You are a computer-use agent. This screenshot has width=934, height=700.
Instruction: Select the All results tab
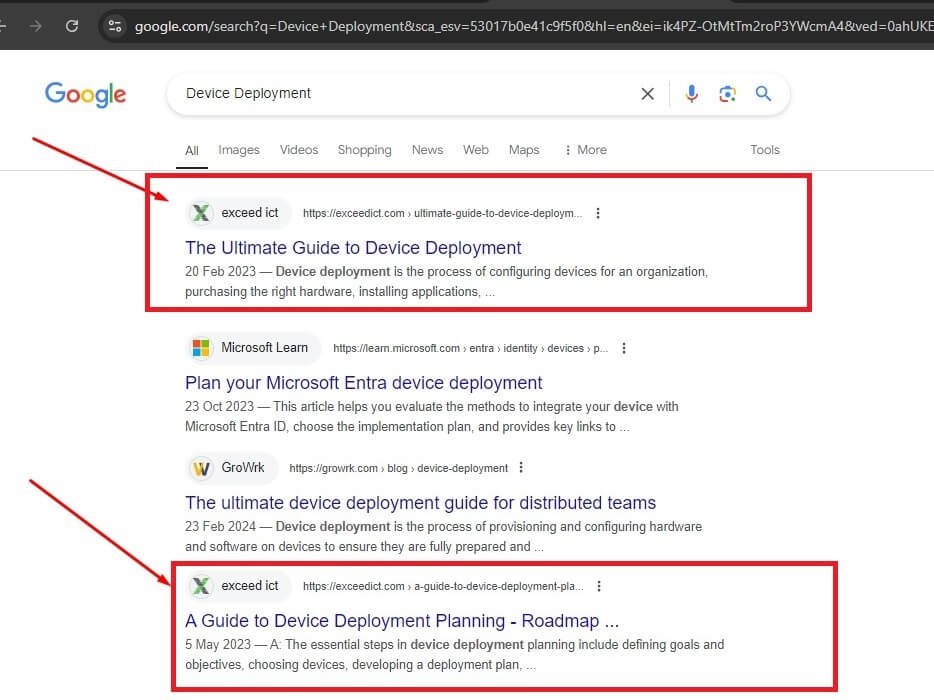192,150
